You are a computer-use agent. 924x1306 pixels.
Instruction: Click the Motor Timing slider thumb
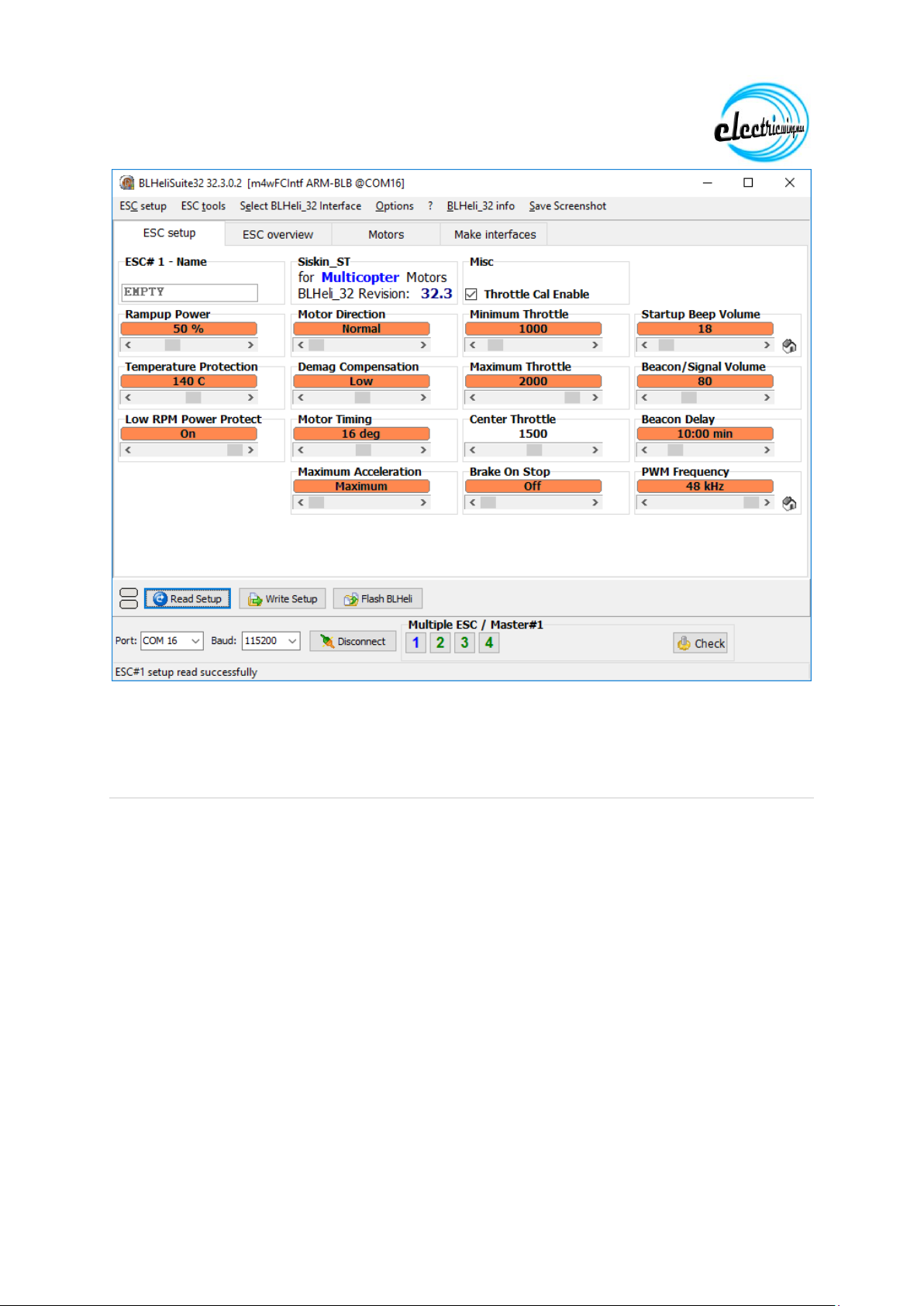(x=364, y=450)
